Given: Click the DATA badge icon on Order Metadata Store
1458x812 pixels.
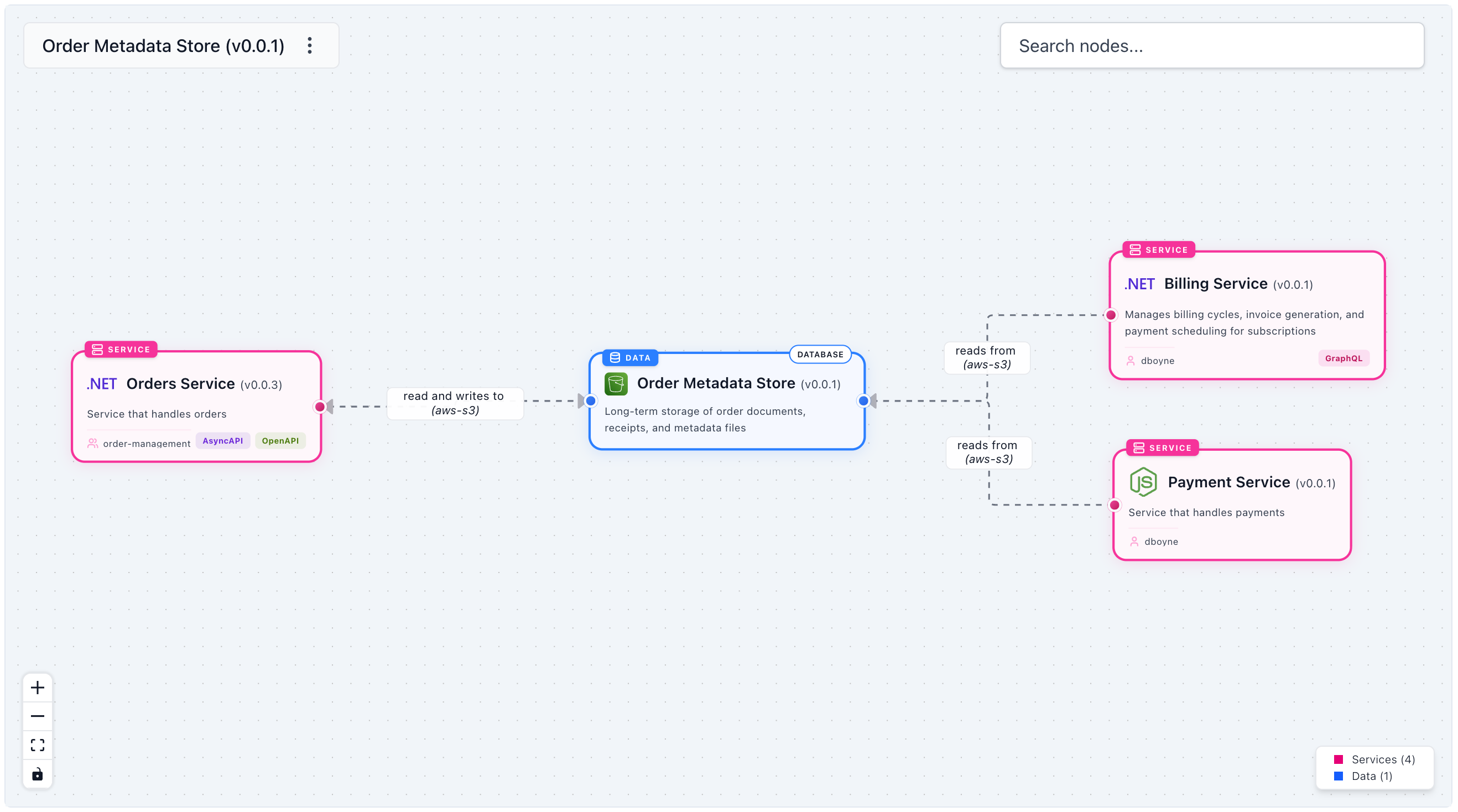Looking at the screenshot, I should click(x=615, y=357).
